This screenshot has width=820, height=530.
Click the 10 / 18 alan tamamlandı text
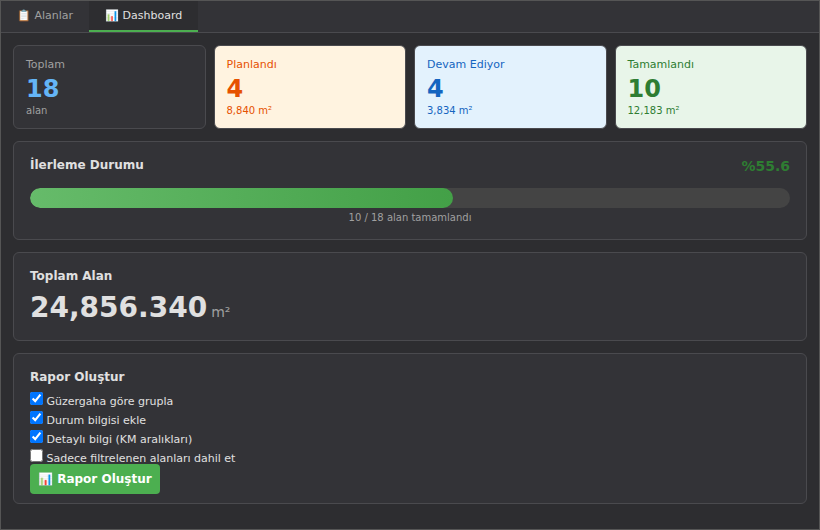(410, 217)
